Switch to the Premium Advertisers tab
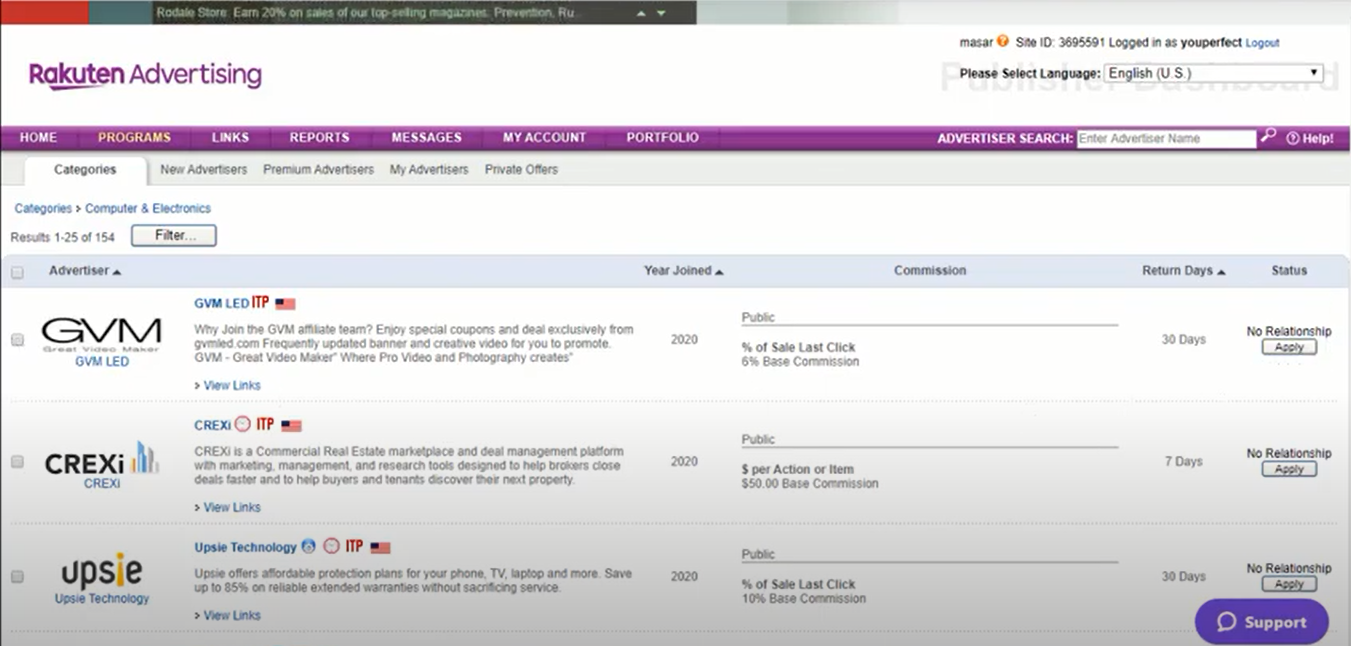This screenshot has height=646, width=1351. point(318,170)
